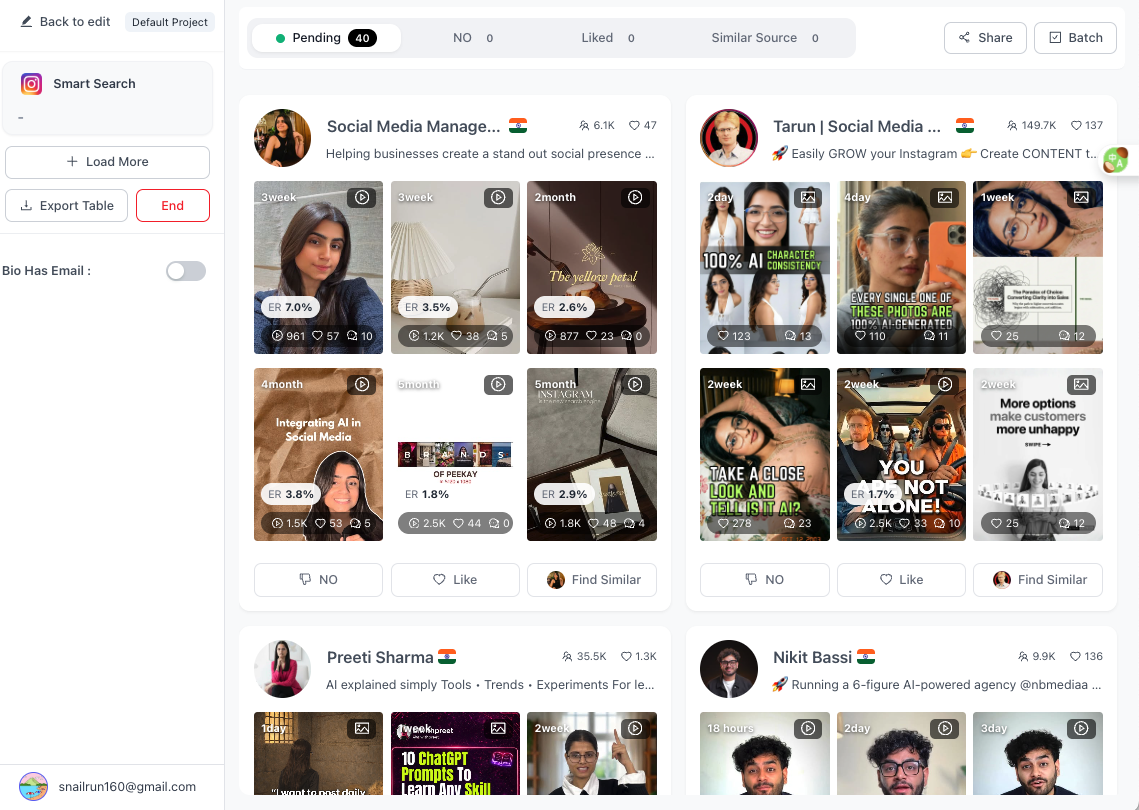Click the Instagram icon beside Smart Search
This screenshot has width=1139, height=810.
coord(32,83)
